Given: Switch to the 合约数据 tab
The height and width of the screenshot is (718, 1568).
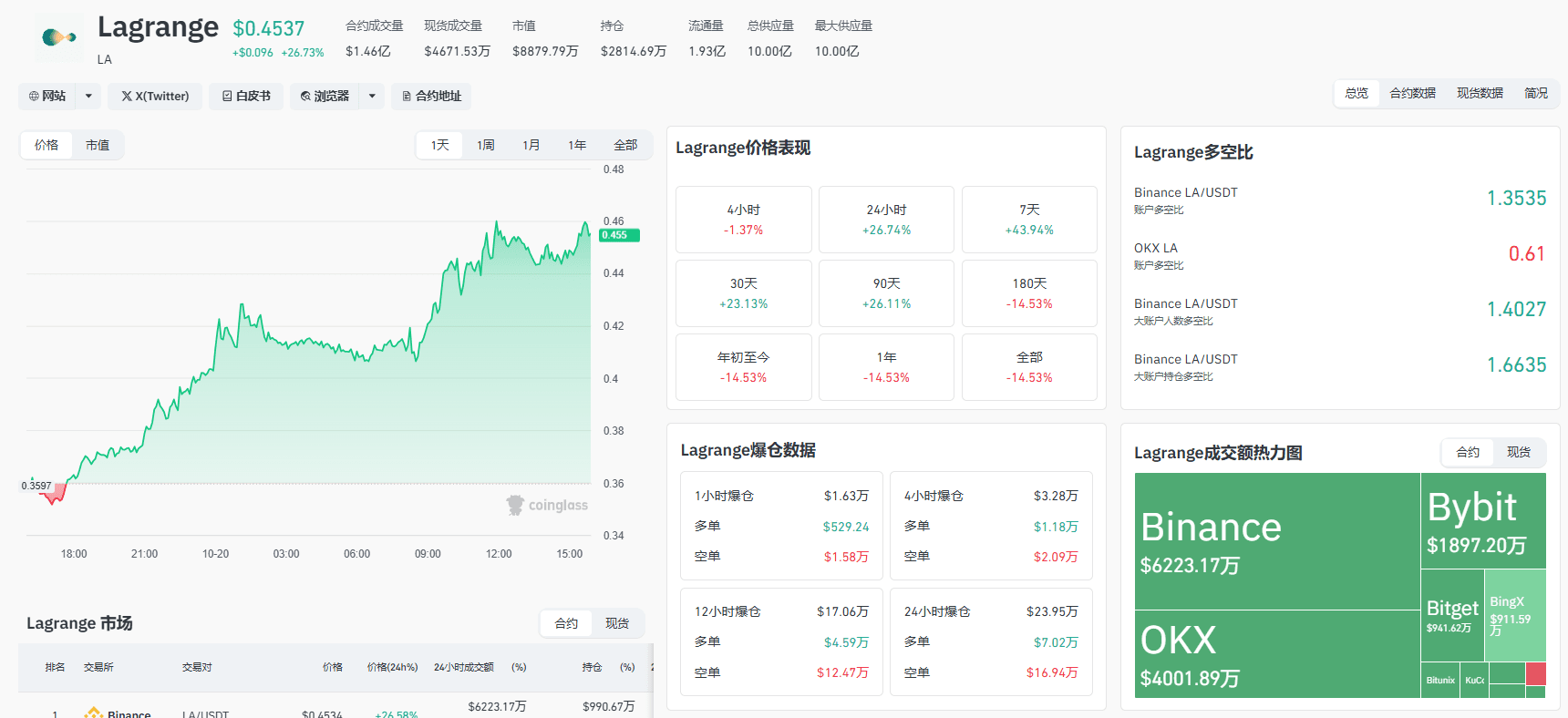Looking at the screenshot, I should pyautogui.click(x=1413, y=93).
